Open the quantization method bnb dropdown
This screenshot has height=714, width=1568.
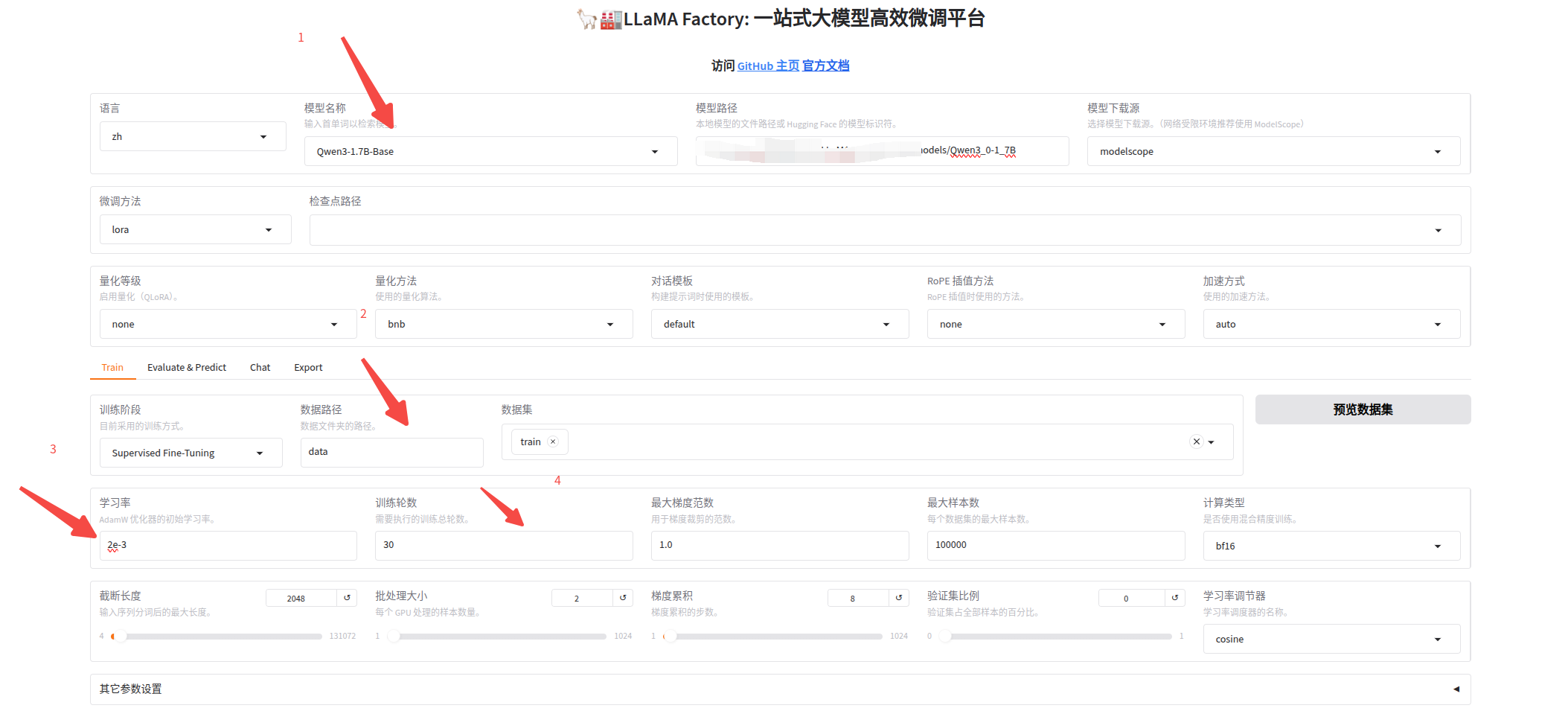point(504,324)
